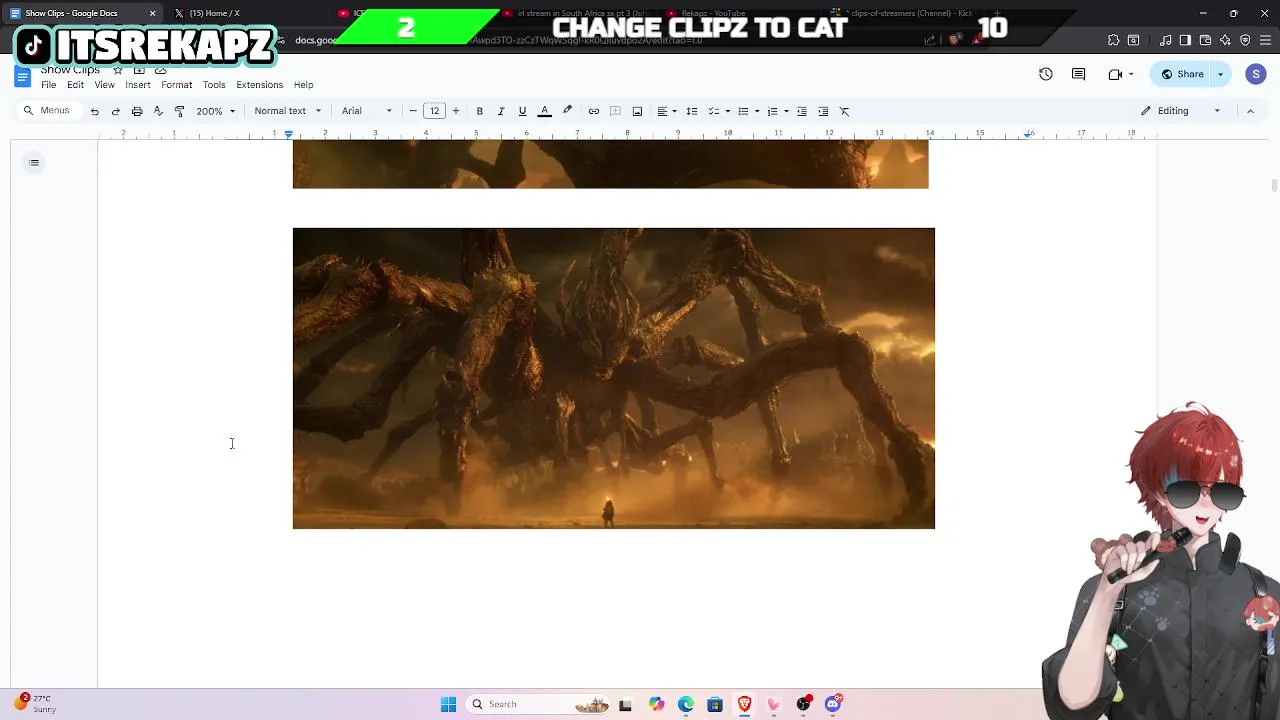This screenshot has width=1280, height=720.
Task: Select the Paint format roller icon
Action: 179,111
